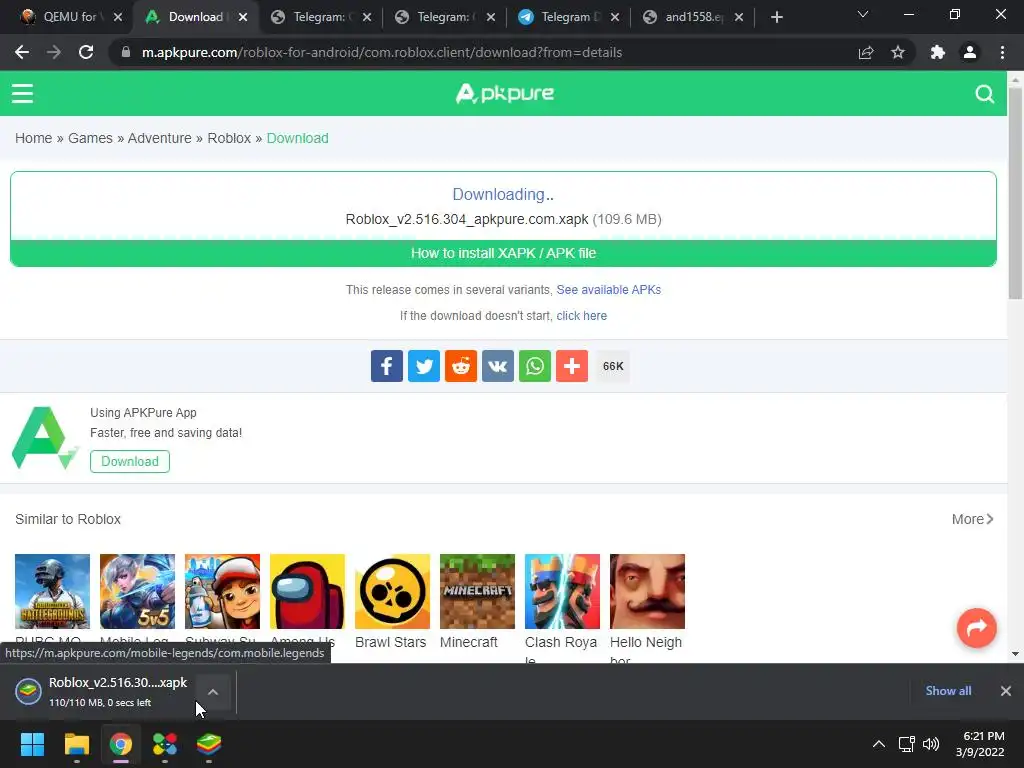Close the and1558 tab

(739, 18)
